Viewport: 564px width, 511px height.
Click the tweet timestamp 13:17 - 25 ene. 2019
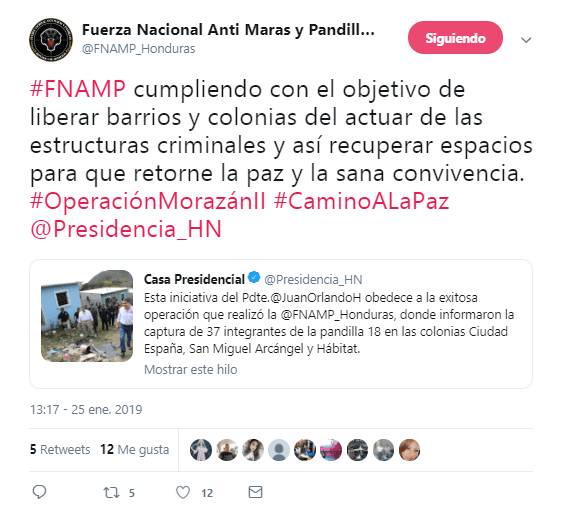click(x=86, y=410)
